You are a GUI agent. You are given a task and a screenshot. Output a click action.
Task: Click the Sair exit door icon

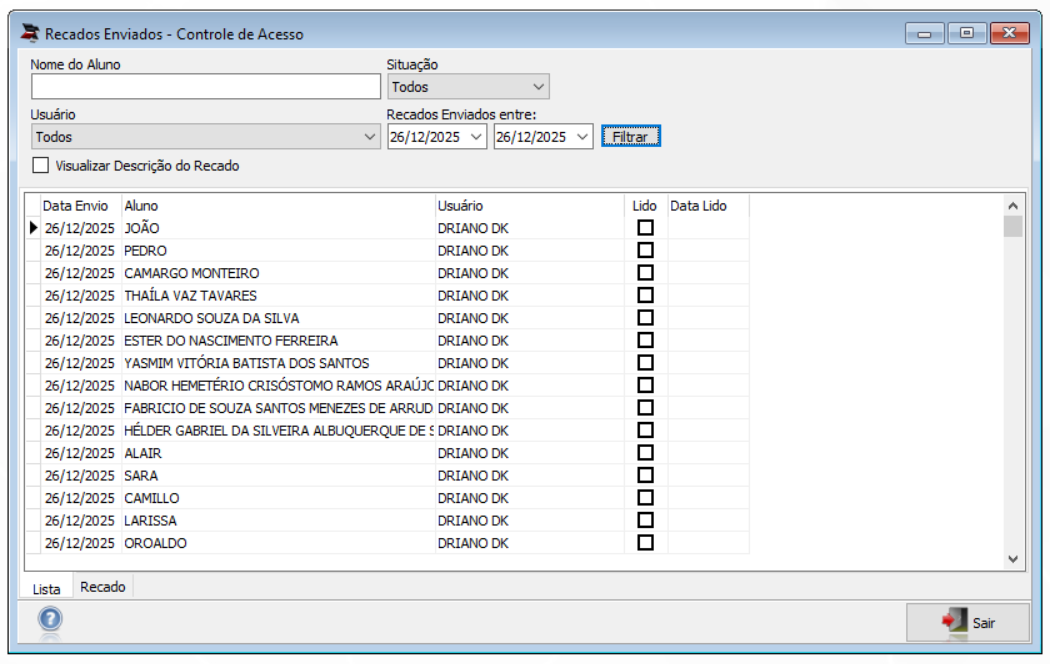pyautogui.click(x=954, y=621)
